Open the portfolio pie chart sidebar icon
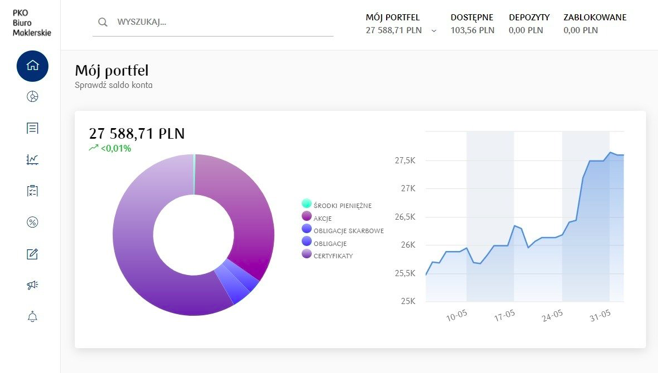671x373 pixels. click(33, 97)
